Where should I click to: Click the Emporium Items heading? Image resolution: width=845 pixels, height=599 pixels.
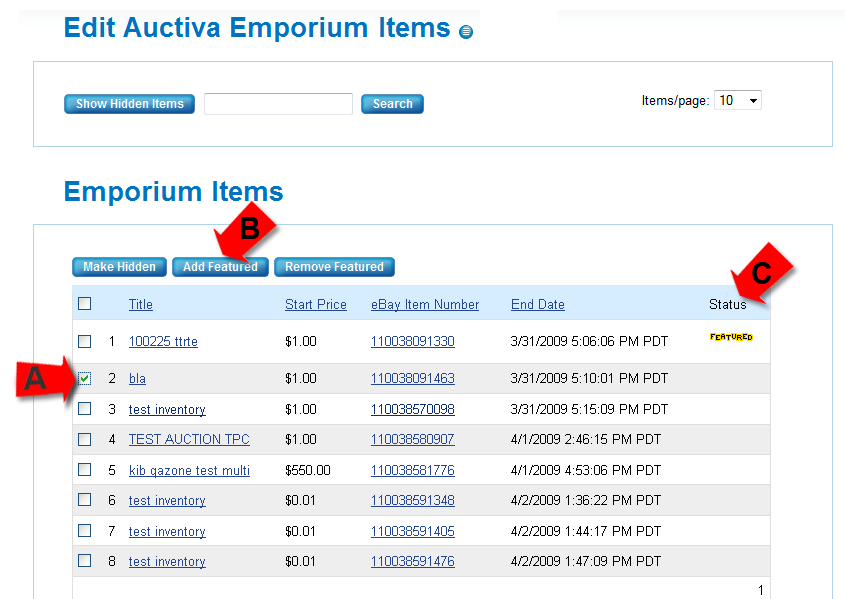[174, 191]
